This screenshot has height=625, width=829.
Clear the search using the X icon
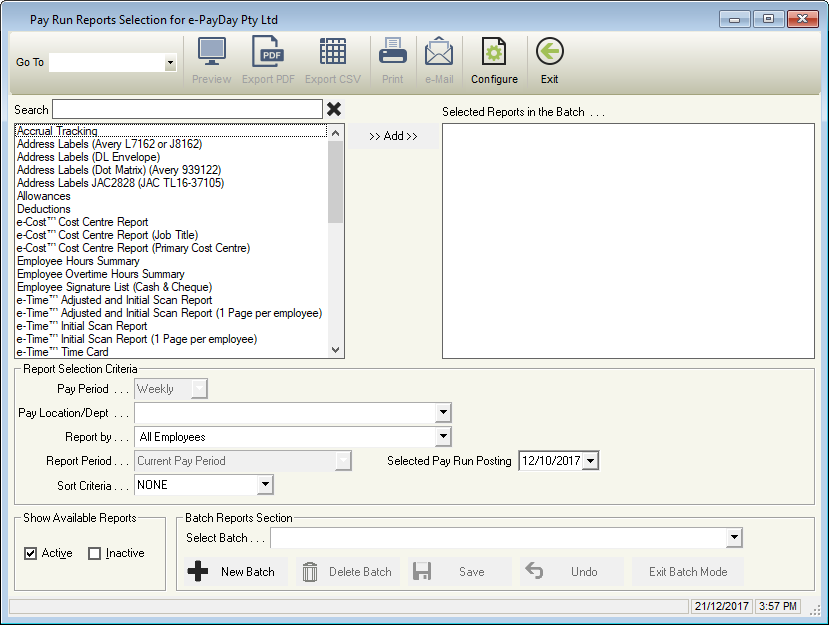click(x=334, y=109)
